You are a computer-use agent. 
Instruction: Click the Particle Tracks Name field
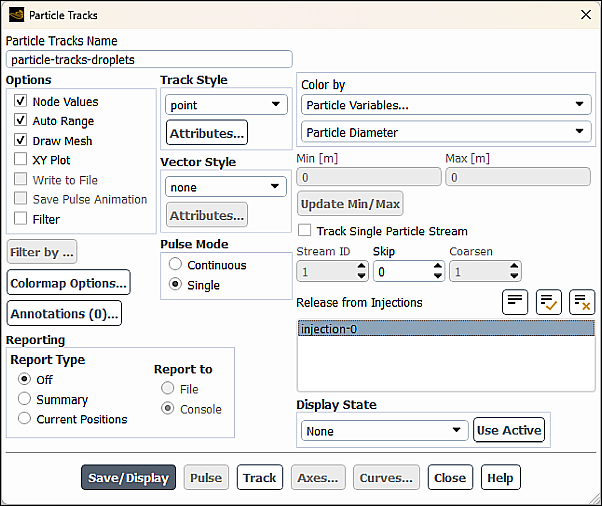(149, 59)
